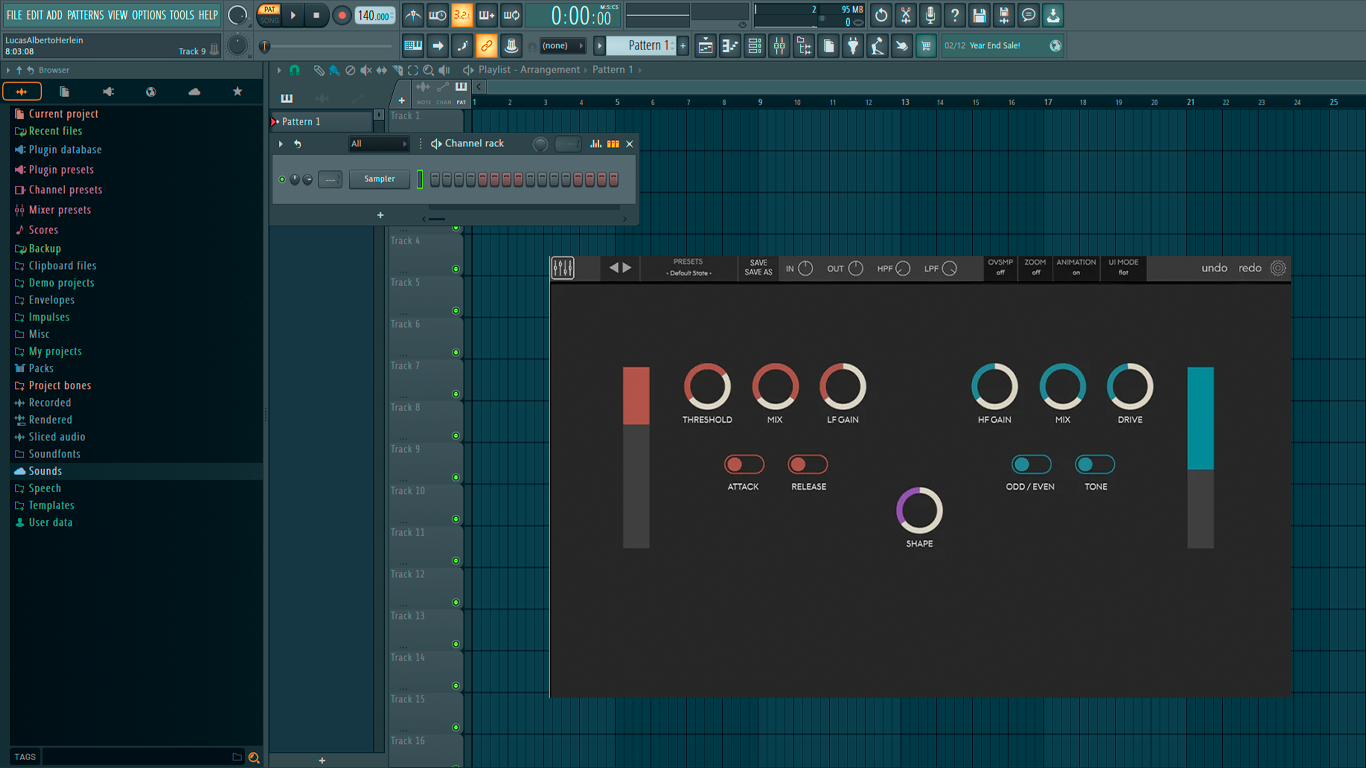Click the playlist magnet snap icon
This screenshot has width=1366, height=768.
coord(294,70)
